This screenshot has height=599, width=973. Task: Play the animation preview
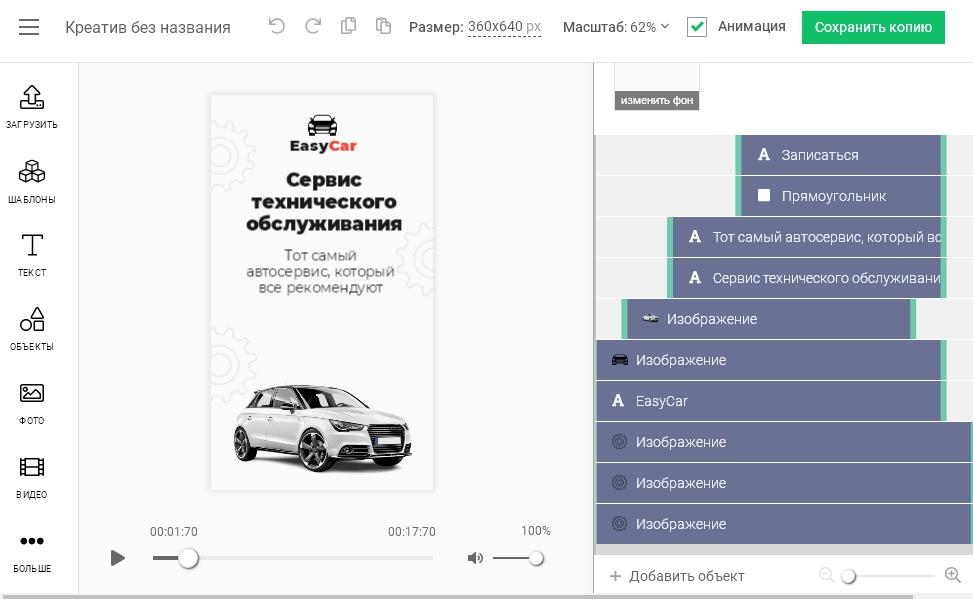pyautogui.click(x=118, y=558)
